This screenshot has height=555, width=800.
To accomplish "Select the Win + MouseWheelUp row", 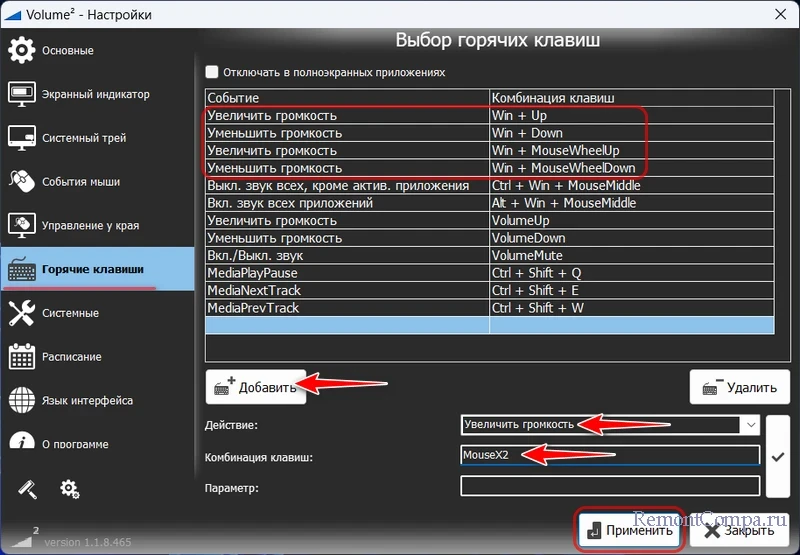I will (x=490, y=150).
